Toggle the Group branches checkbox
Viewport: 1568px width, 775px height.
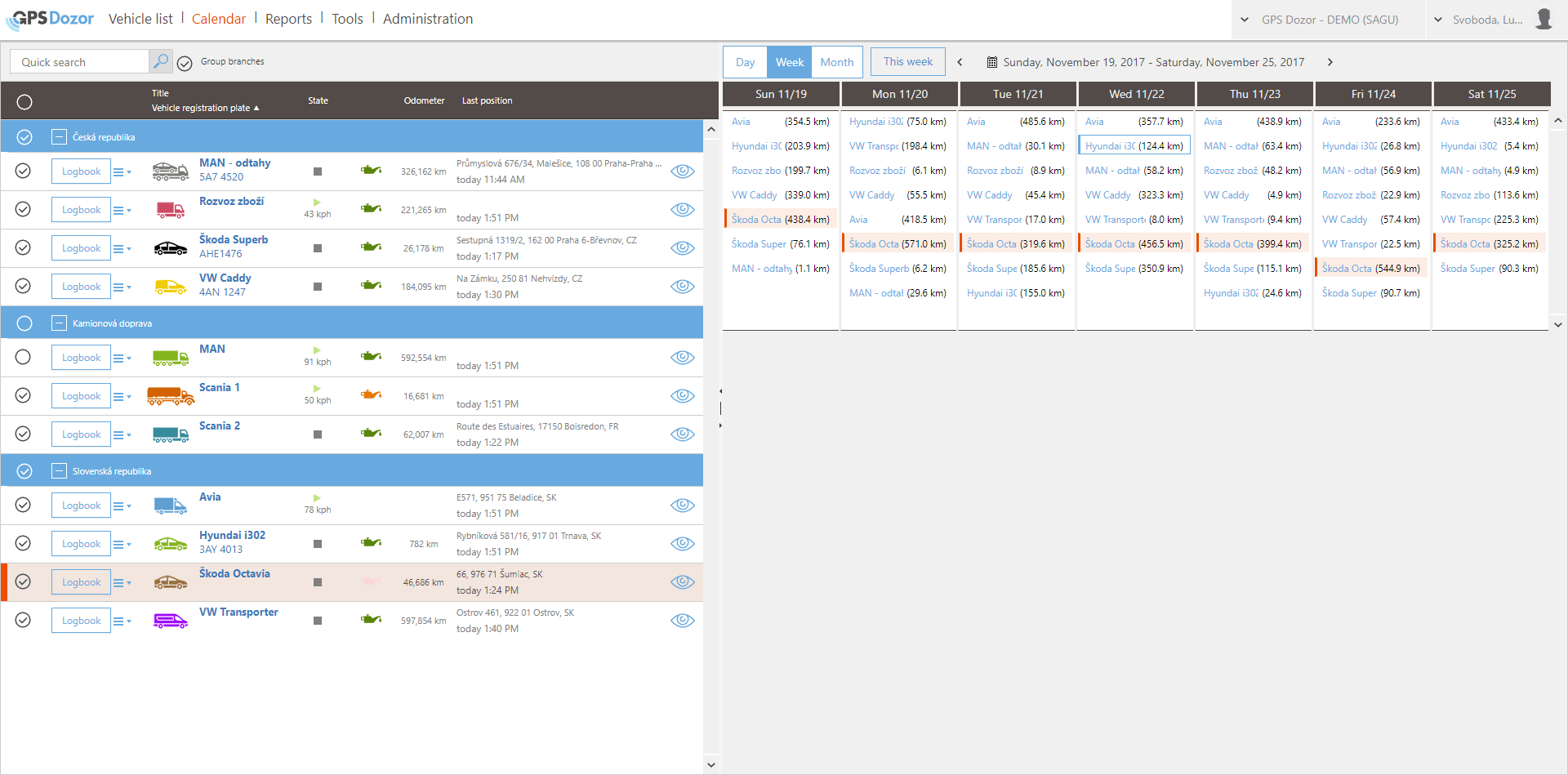tap(185, 63)
